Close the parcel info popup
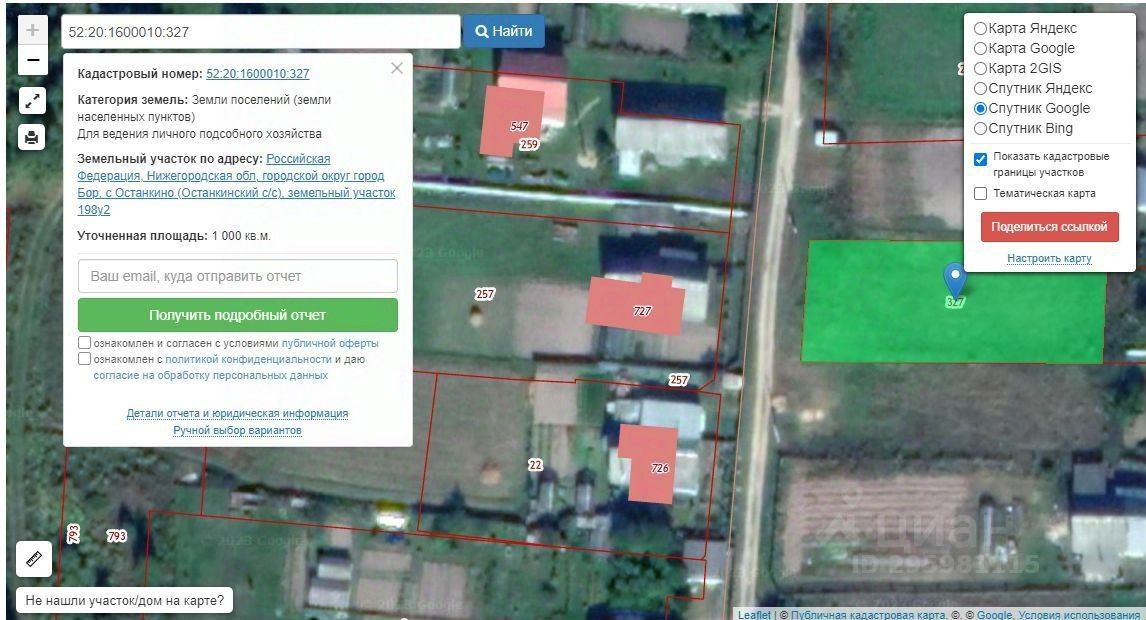 click(397, 68)
